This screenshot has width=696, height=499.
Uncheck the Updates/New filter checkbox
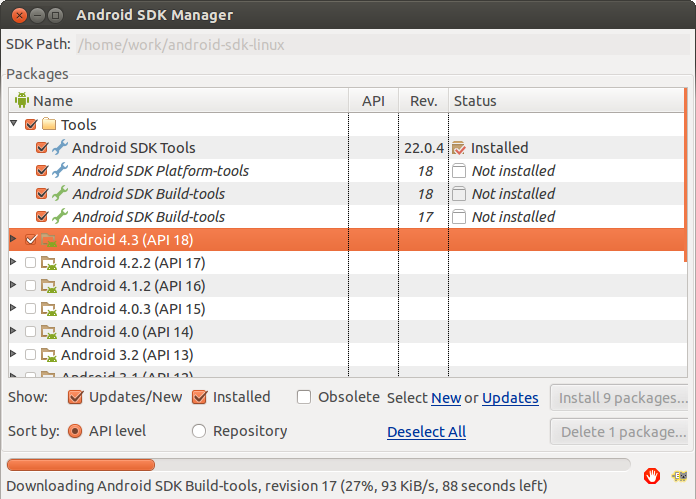click(x=75, y=397)
